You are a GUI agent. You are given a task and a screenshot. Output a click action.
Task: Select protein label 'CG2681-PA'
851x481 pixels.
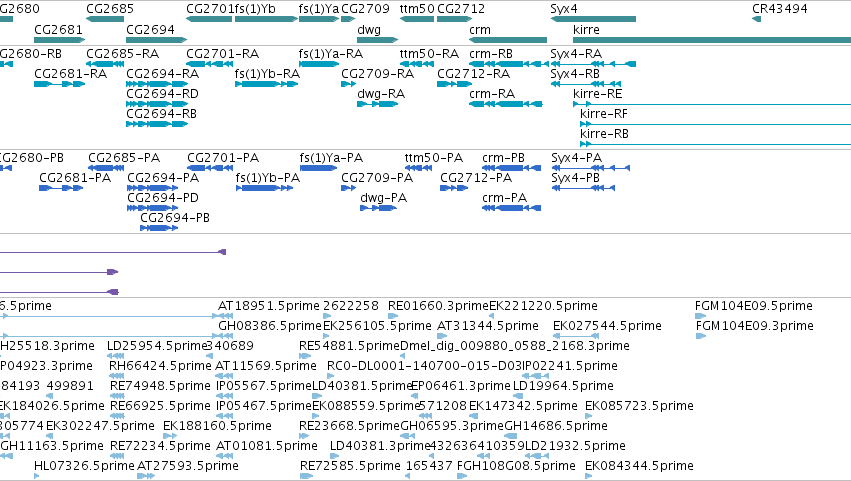[75, 178]
